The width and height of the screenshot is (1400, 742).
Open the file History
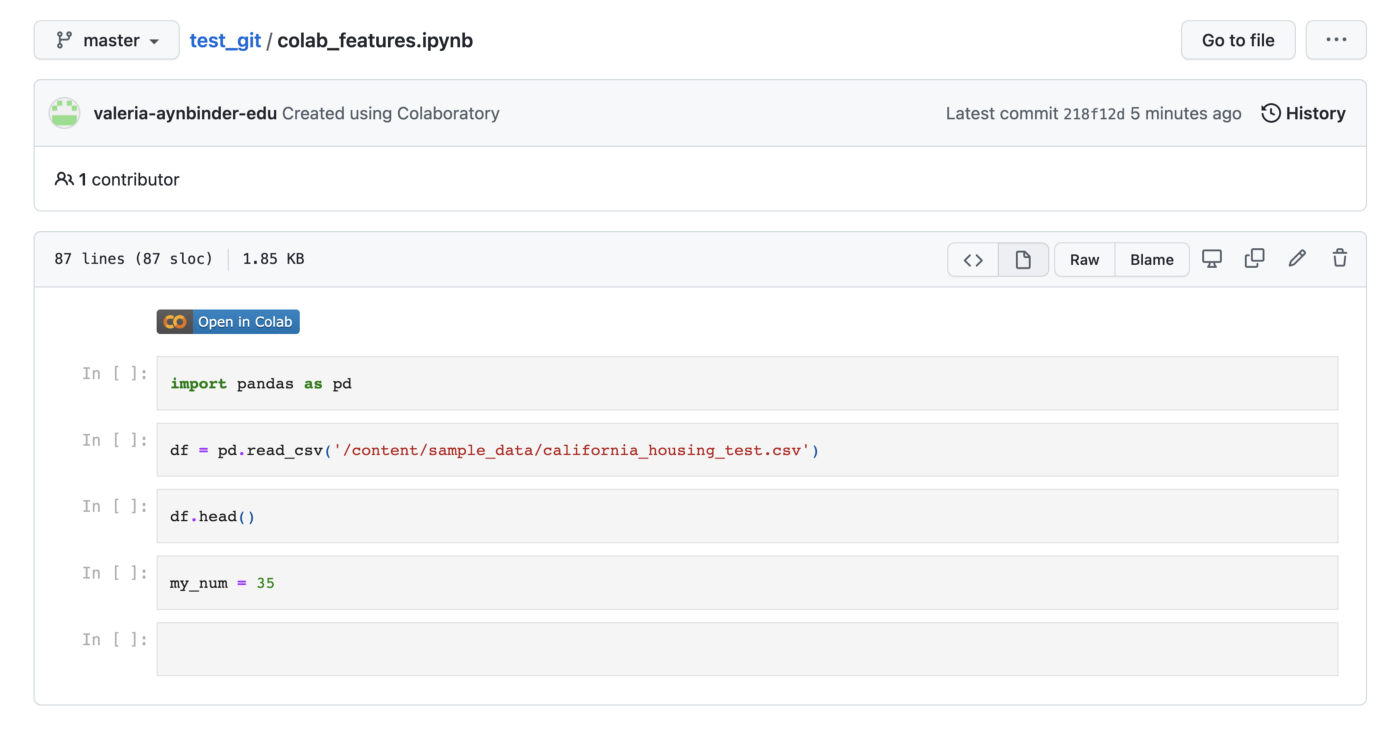(x=1303, y=113)
